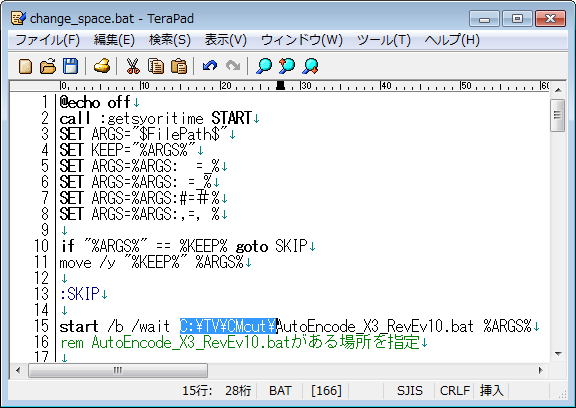The height and width of the screenshot is (408, 576).
Task: Open the ウィンドウ(W) menu
Action: click(x=302, y=40)
